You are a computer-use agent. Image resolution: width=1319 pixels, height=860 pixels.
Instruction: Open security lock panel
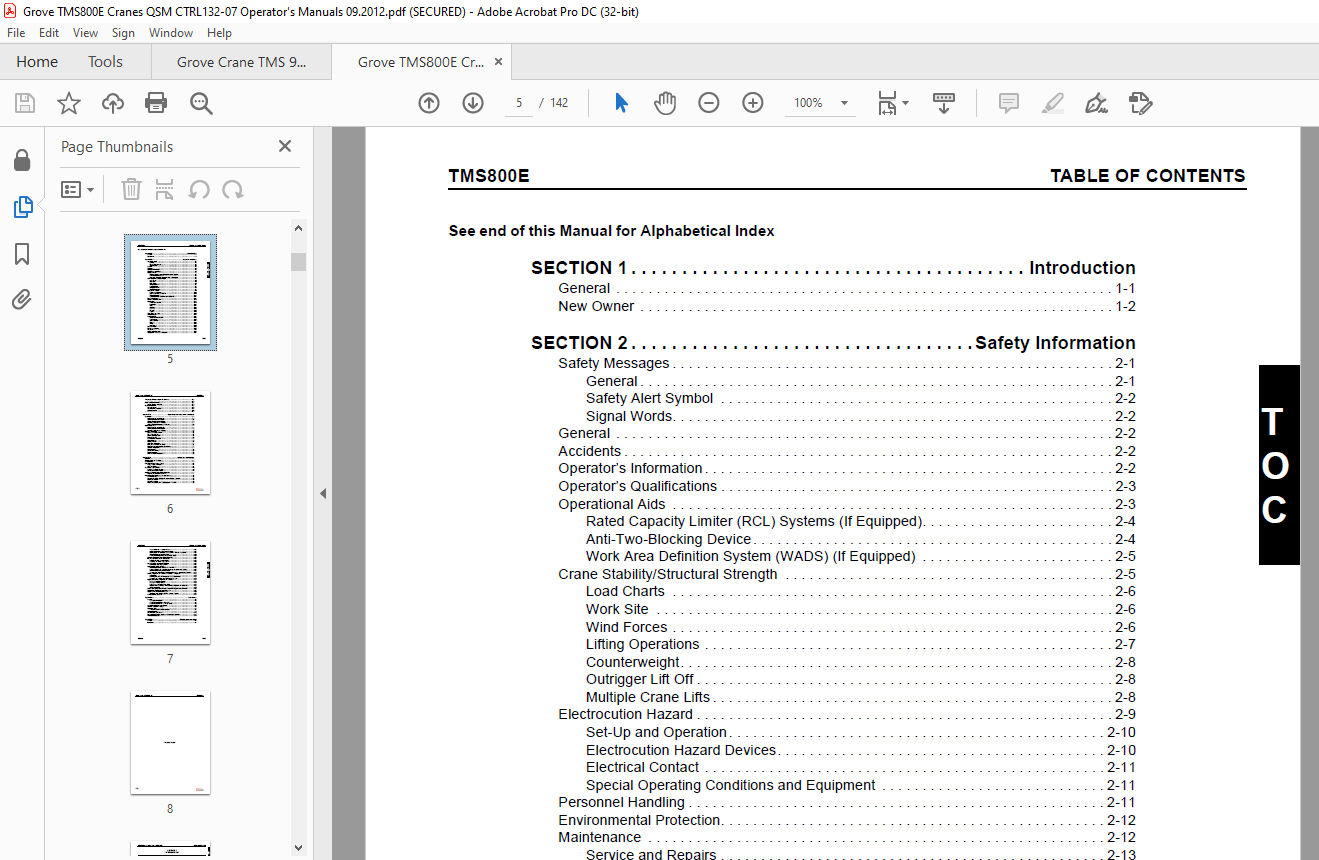tap(22, 161)
